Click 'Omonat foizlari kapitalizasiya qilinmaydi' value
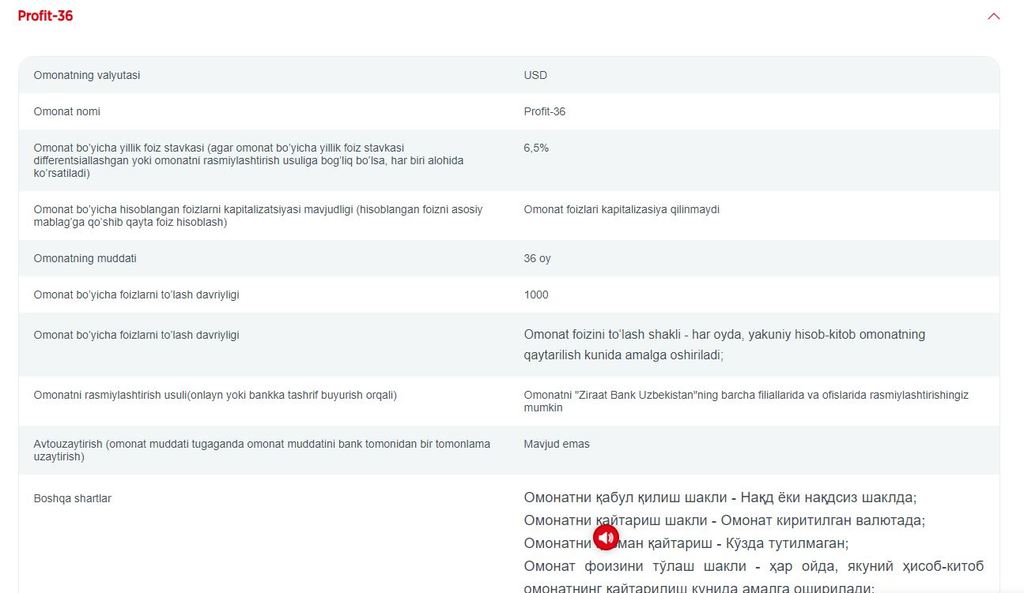This screenshot has width=1024, height=593. [621, 209]
